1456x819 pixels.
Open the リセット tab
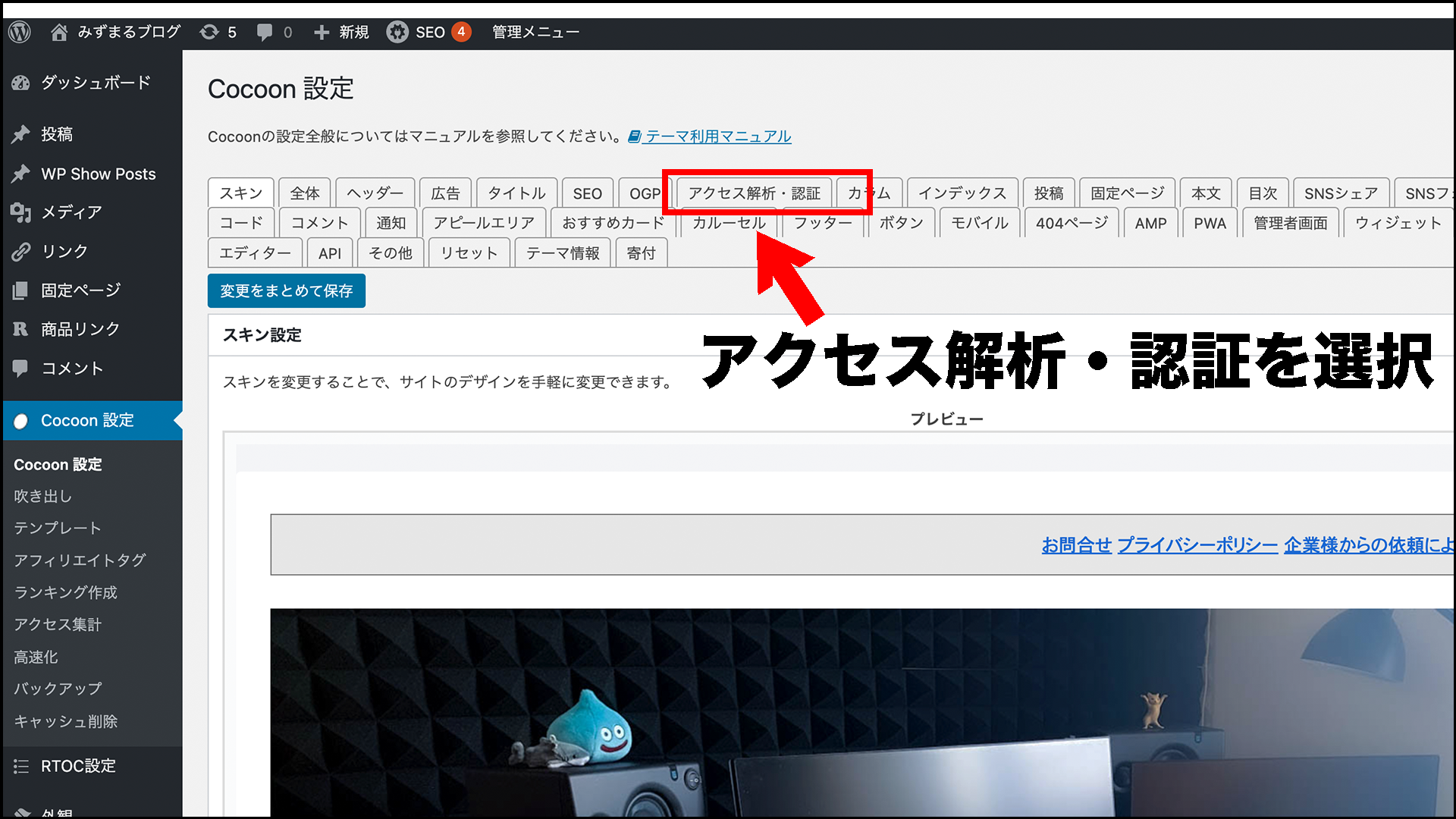pos(469,253)
